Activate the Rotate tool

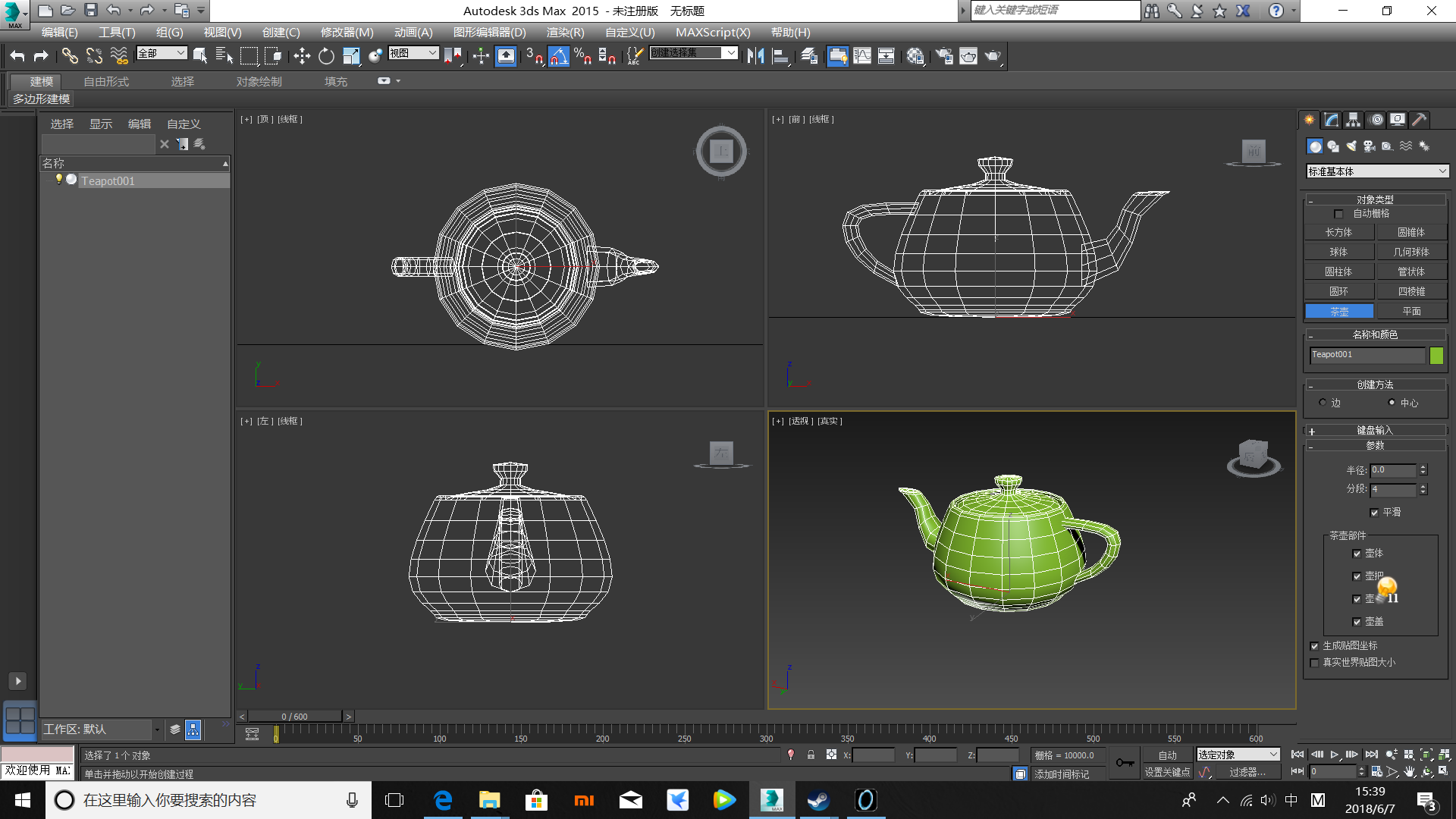click(326, 56)
